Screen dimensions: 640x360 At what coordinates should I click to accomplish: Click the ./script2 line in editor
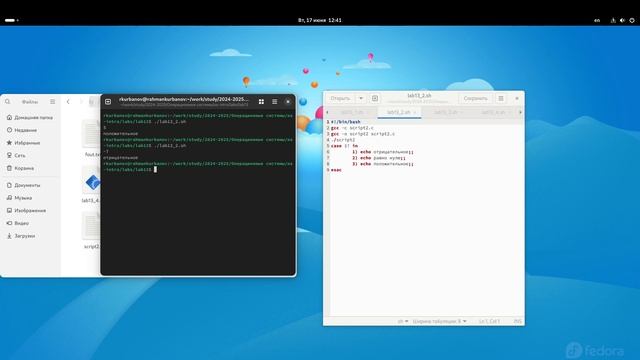(343, 140)
